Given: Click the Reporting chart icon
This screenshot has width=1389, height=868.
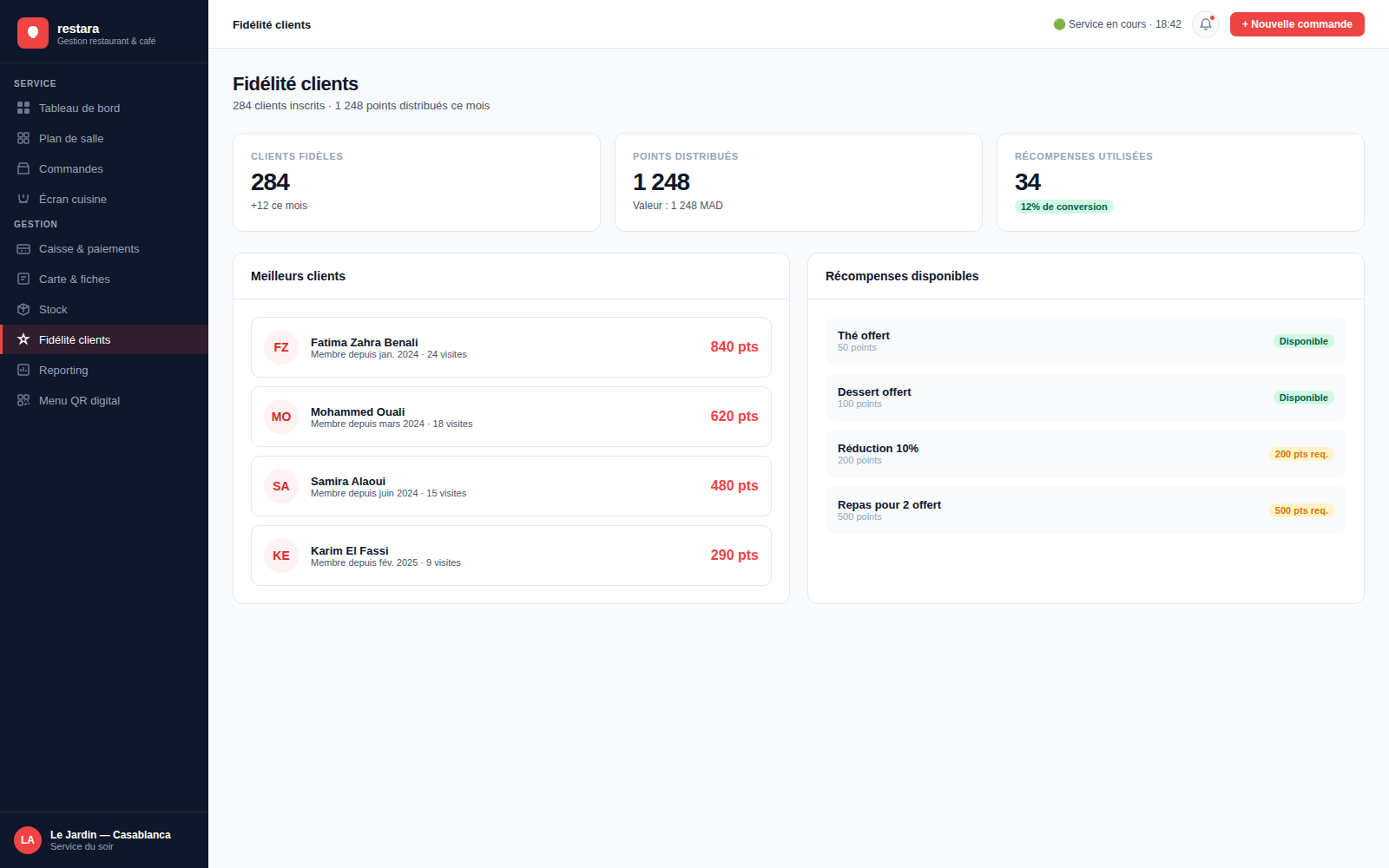Looking at the screenshot, I should click(23, 370).
